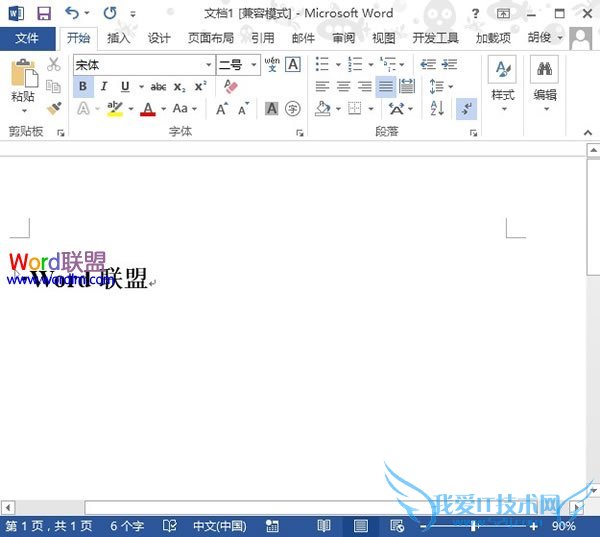
Task: Toggle distributed alignment
Action: coord(407,87)
